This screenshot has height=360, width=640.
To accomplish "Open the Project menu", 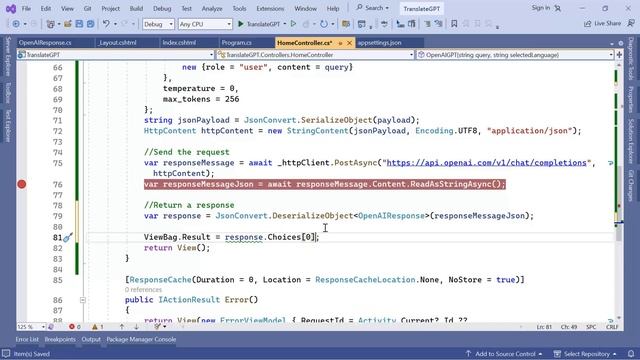I will [x=111, y=8].
